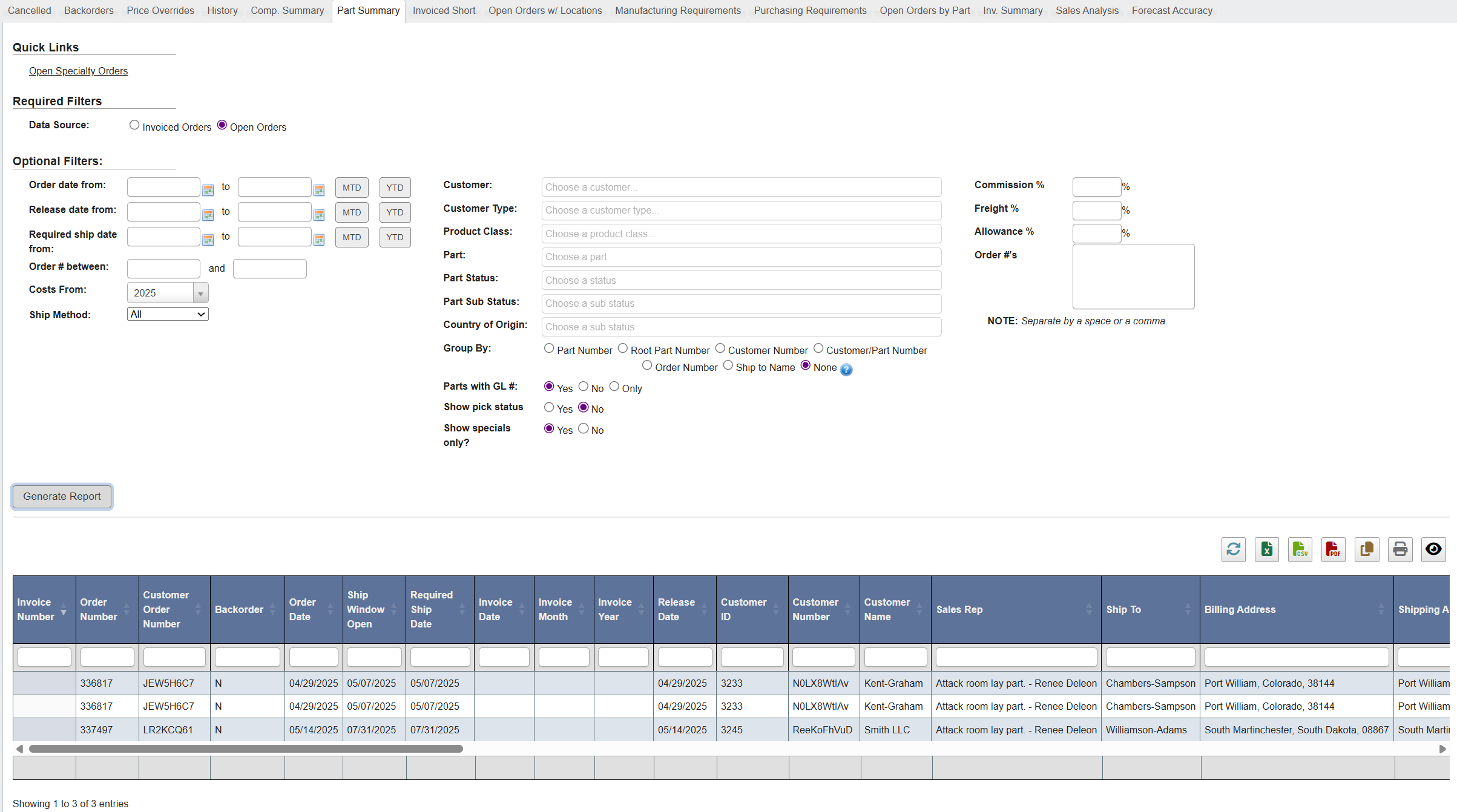Open the calendar picker for Order date from
The width and height of the screenshot is (1457, 812).
point(208,189)
